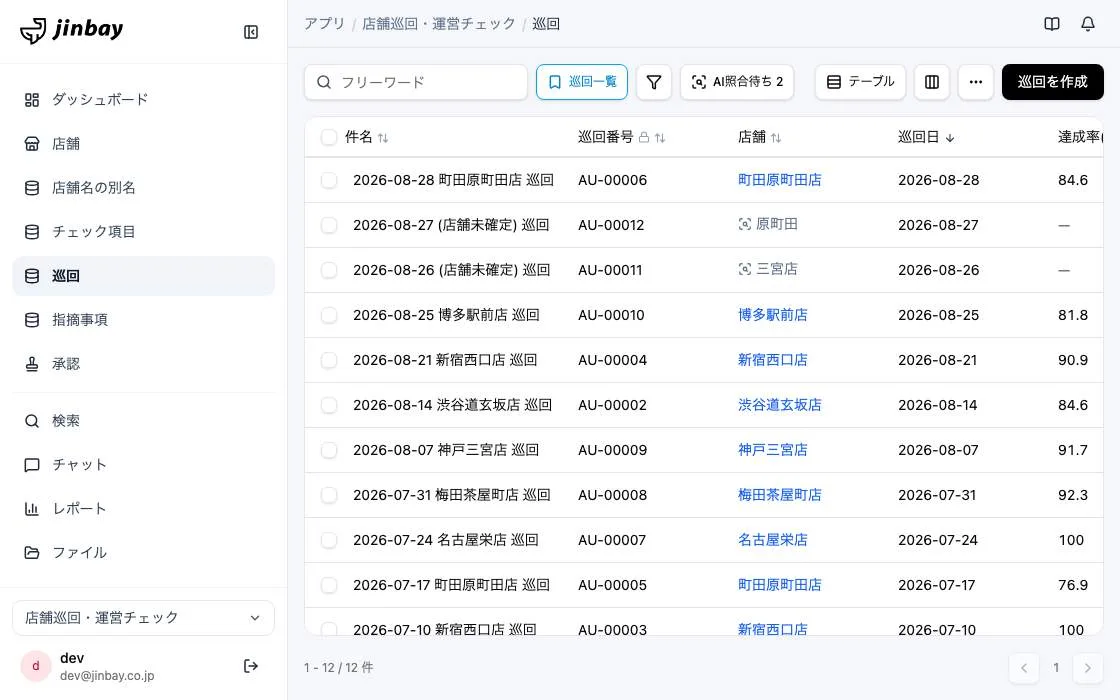Open ファイル in the sidebar
Image resolution: width=1120 pixels, height=700 pixels.
click(143, 553)
